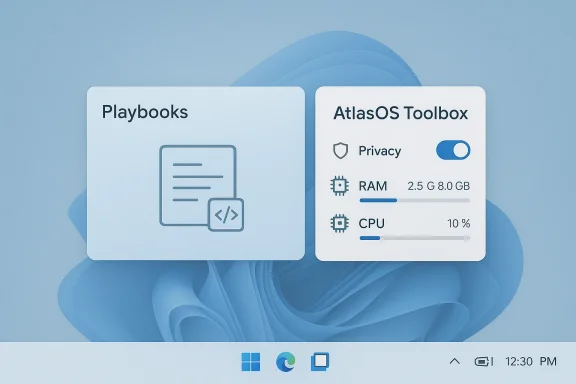Click the battery status tray icon
This screenshot has width=576, height=384.
pos(484,362)
